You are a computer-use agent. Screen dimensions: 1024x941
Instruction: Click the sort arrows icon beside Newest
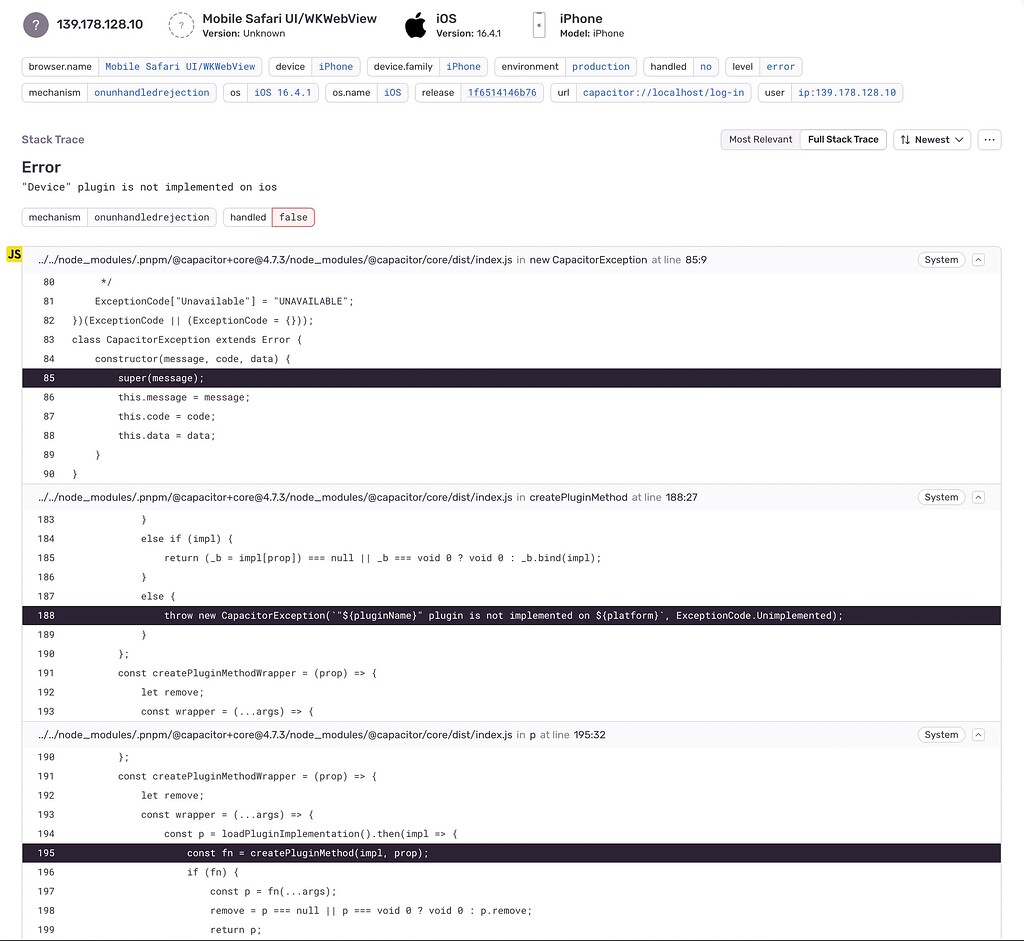click(x=906, y=139)
